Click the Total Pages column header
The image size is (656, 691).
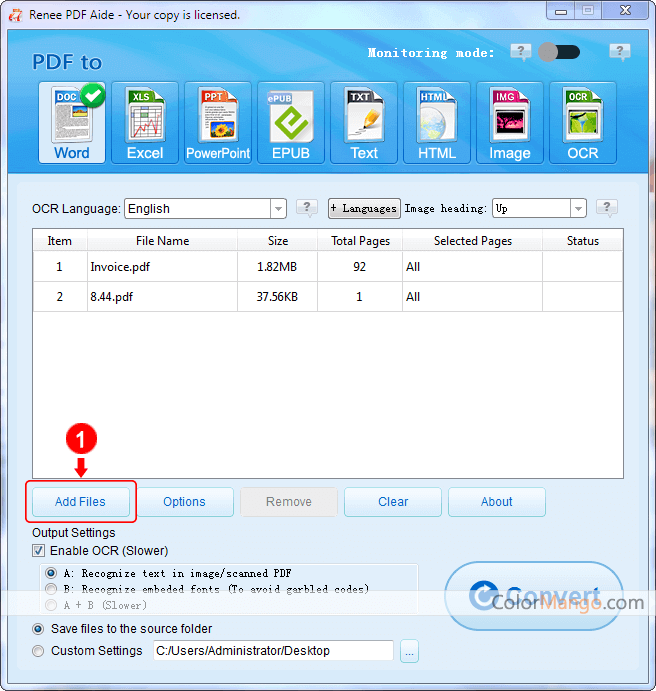pos(360,241)
